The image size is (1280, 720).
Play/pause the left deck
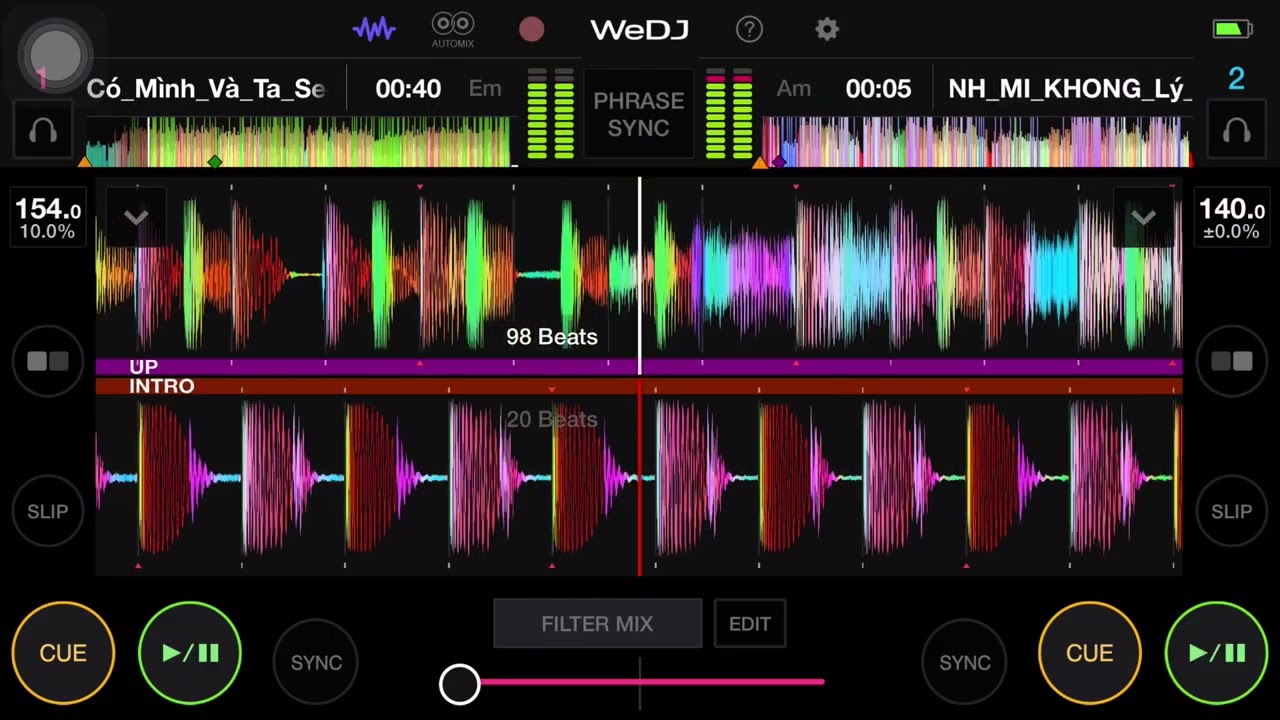190,653
